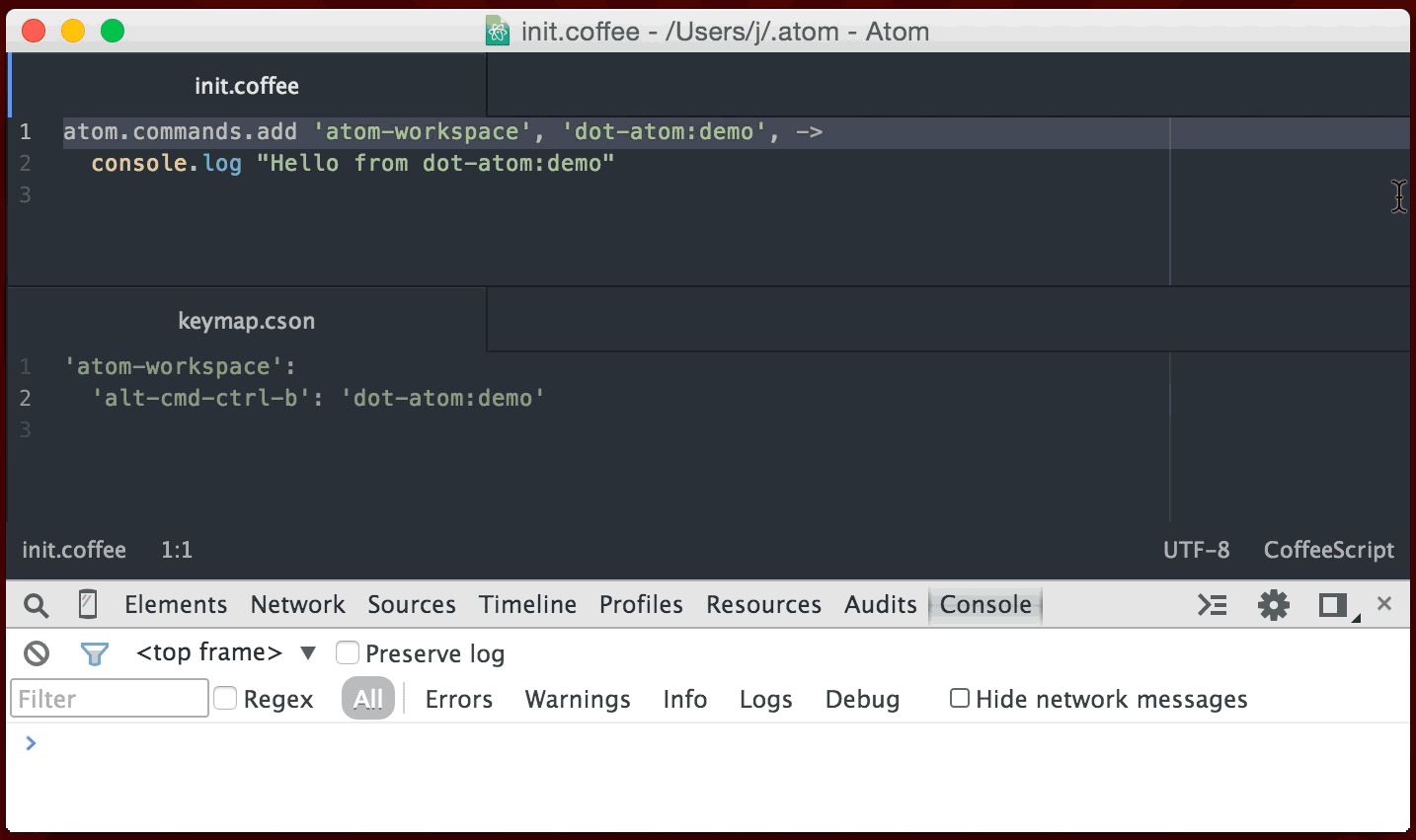Show the drawer with the prompt-lines icon
Viewport: 1416px width, 840px height.
tap(1213, 604)
